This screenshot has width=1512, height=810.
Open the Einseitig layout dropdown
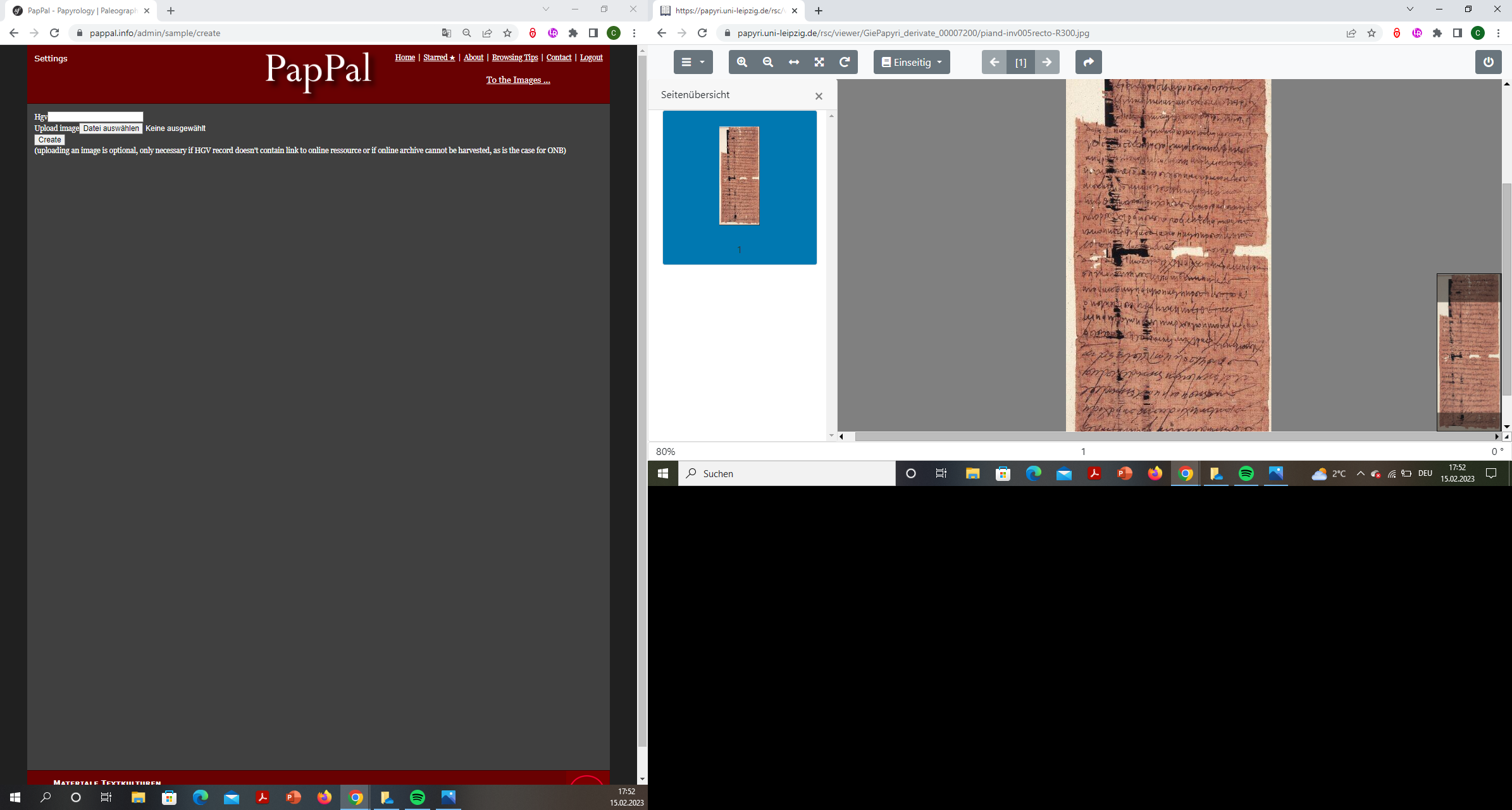point(912,62)
